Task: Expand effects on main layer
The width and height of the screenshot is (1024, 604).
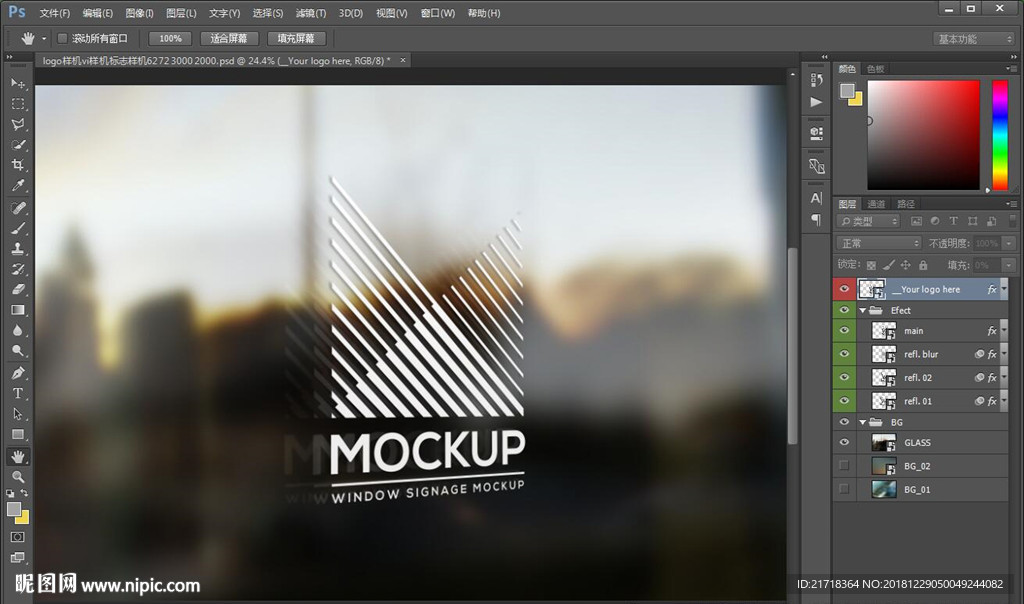Action: tap(1004, 330)
